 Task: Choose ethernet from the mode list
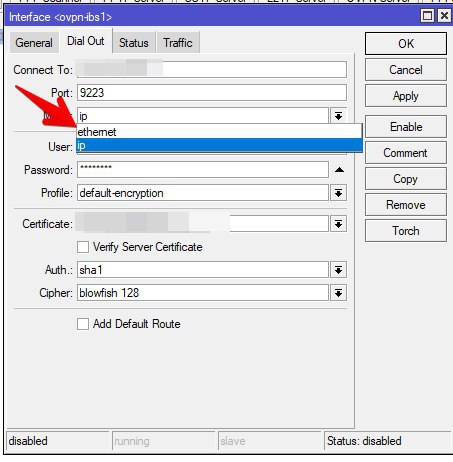(x=219, y=132)
